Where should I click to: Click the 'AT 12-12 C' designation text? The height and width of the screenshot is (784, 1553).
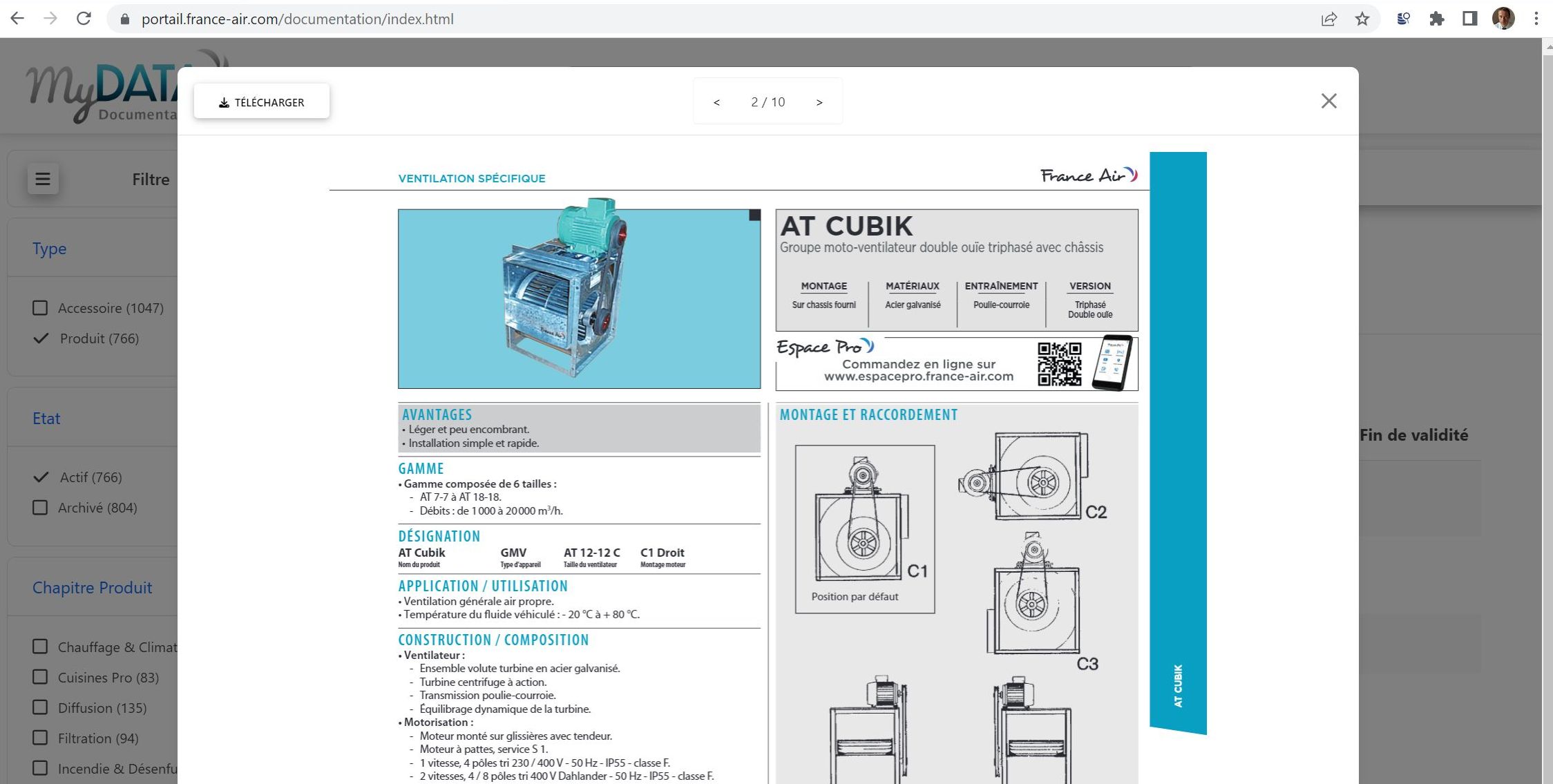point(592,553)
